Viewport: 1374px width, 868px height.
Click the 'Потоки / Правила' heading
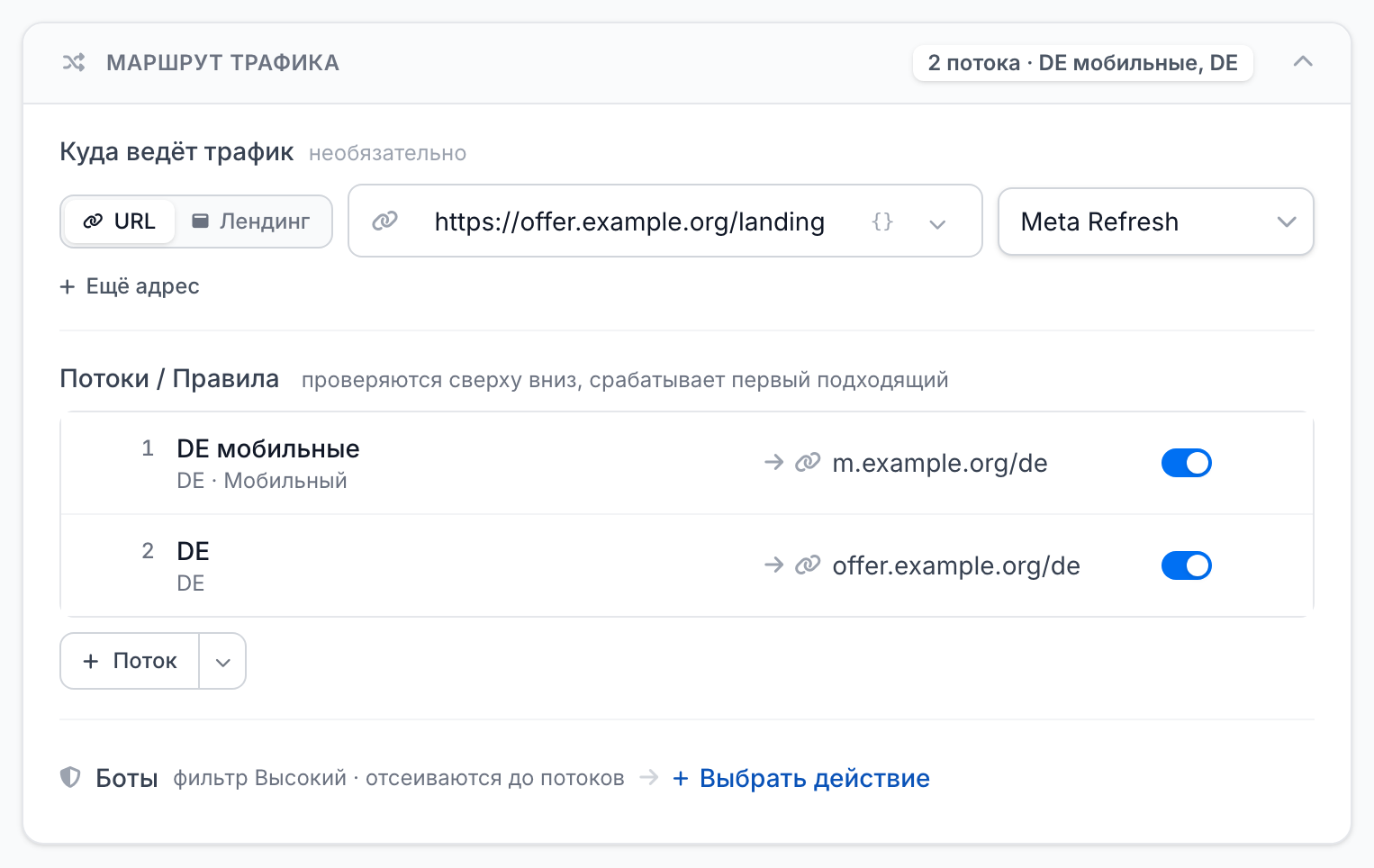click(169, 378)
